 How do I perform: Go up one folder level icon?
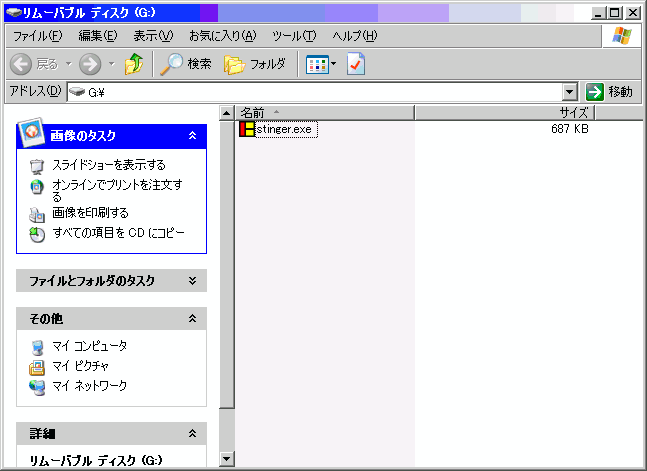coord(134,64)
